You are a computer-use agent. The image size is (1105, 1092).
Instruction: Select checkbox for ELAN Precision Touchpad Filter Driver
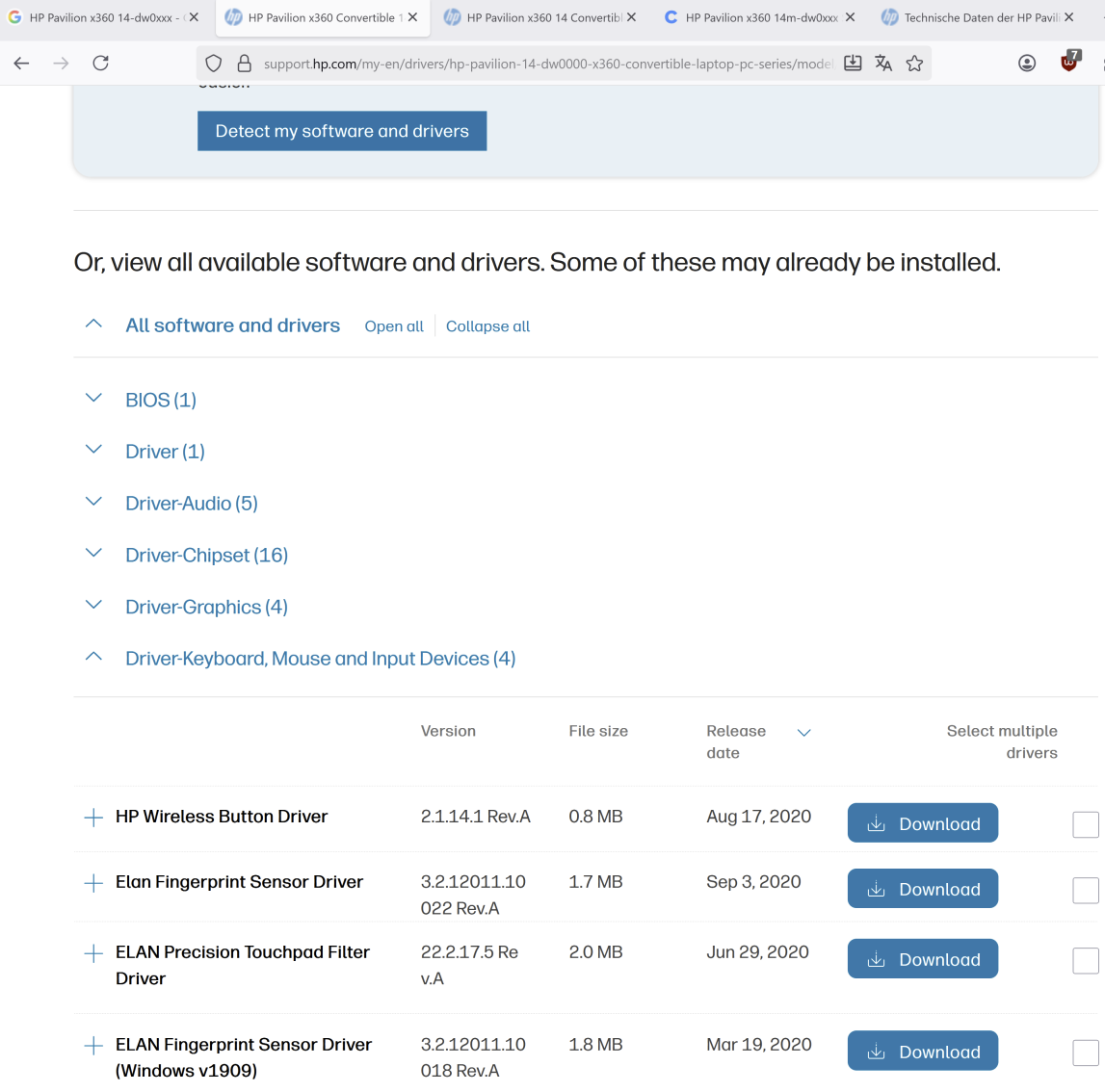click(x=1086, y=960)
